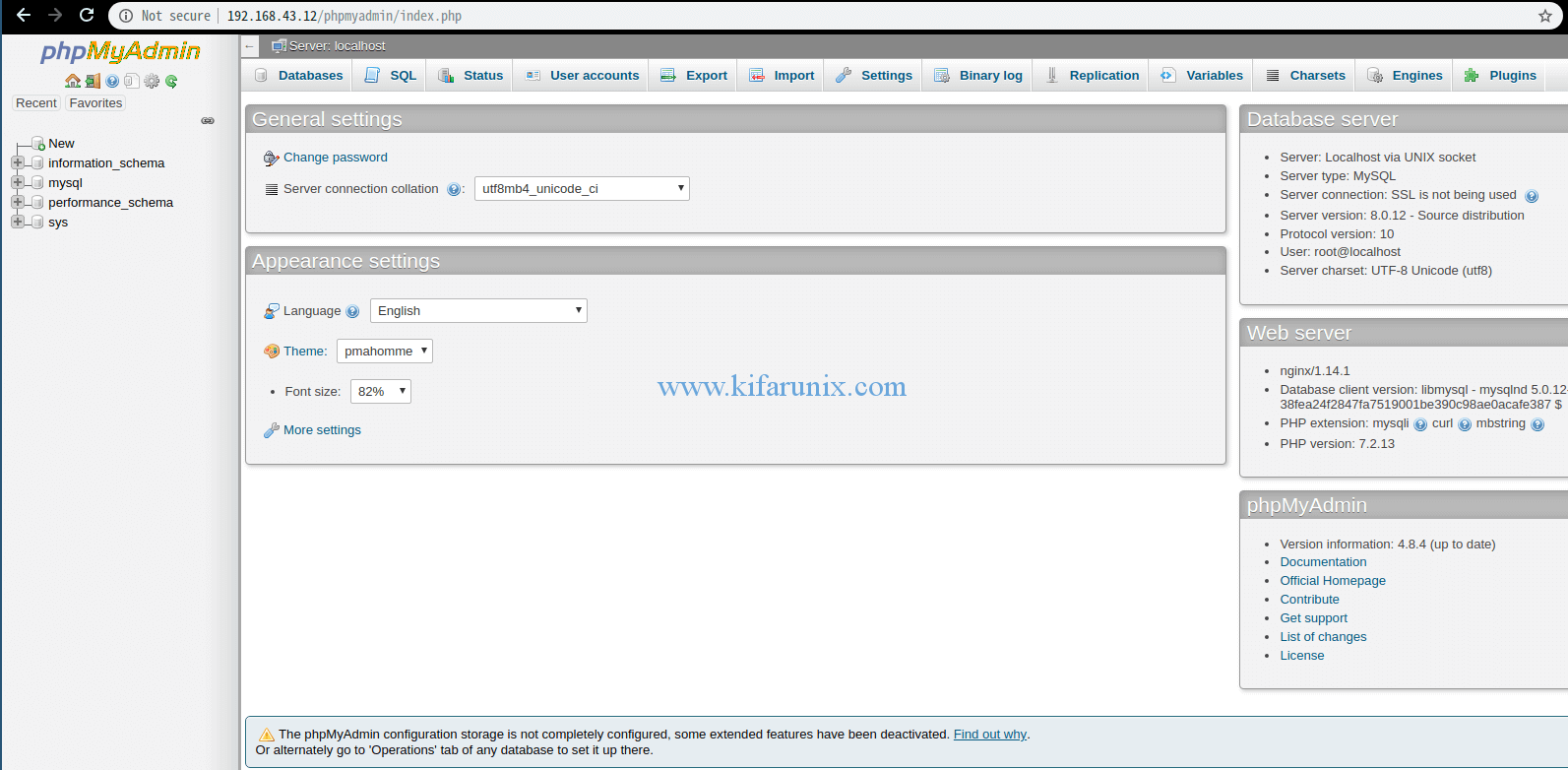The height and width of the screenshot is (770, 1568).
Task: Open phpMyAdmin documentation help icon in sidebar
Action: click(x=112, y=81)
